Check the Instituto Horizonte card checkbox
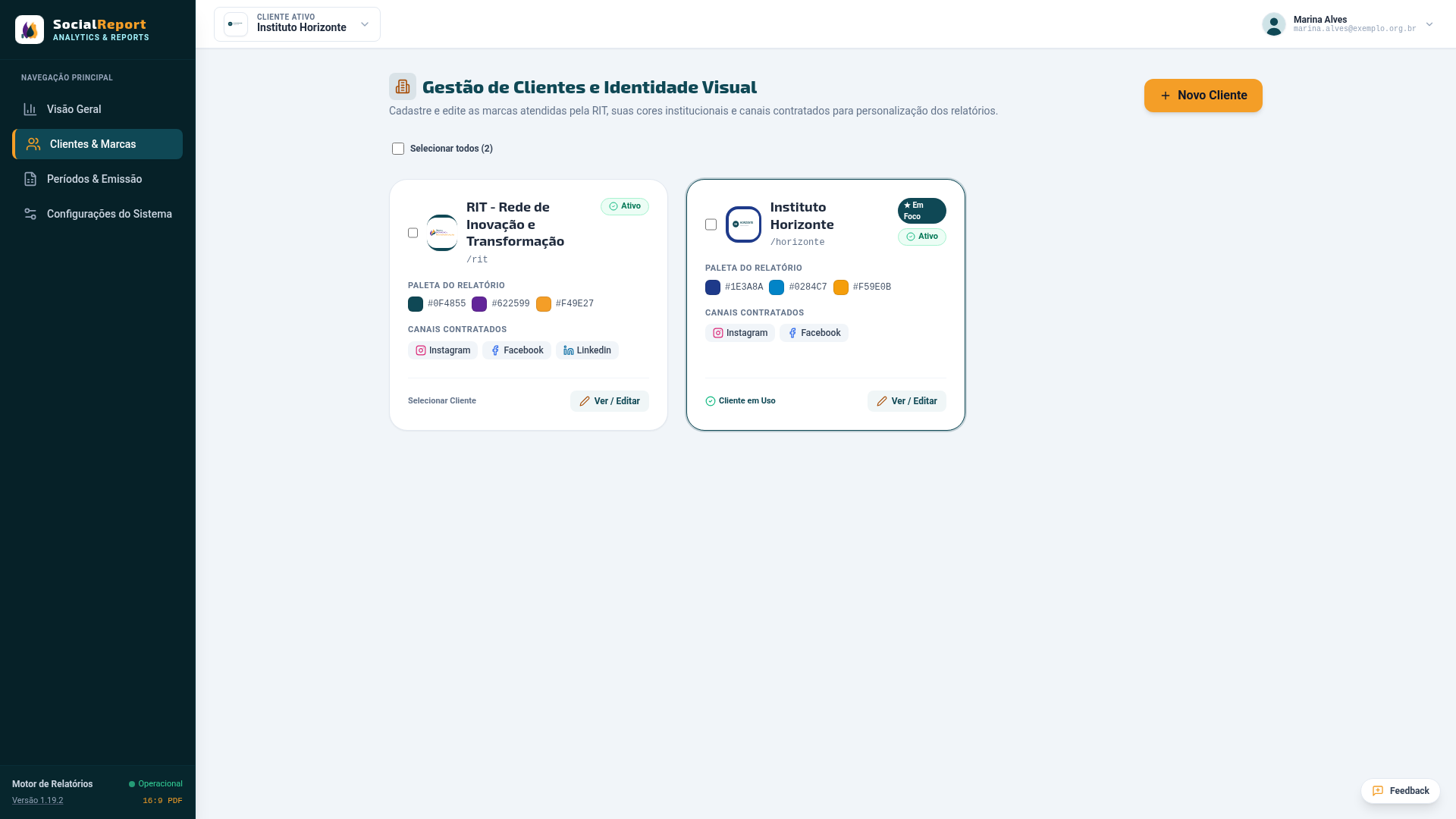This screenshot has width=1456, height=819. coord(711,224)
